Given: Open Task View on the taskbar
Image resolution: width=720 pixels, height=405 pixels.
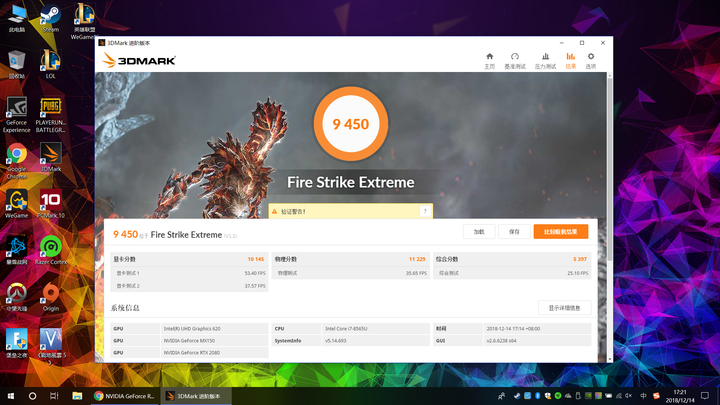Looking at the screenshot, I should point(54,396).
